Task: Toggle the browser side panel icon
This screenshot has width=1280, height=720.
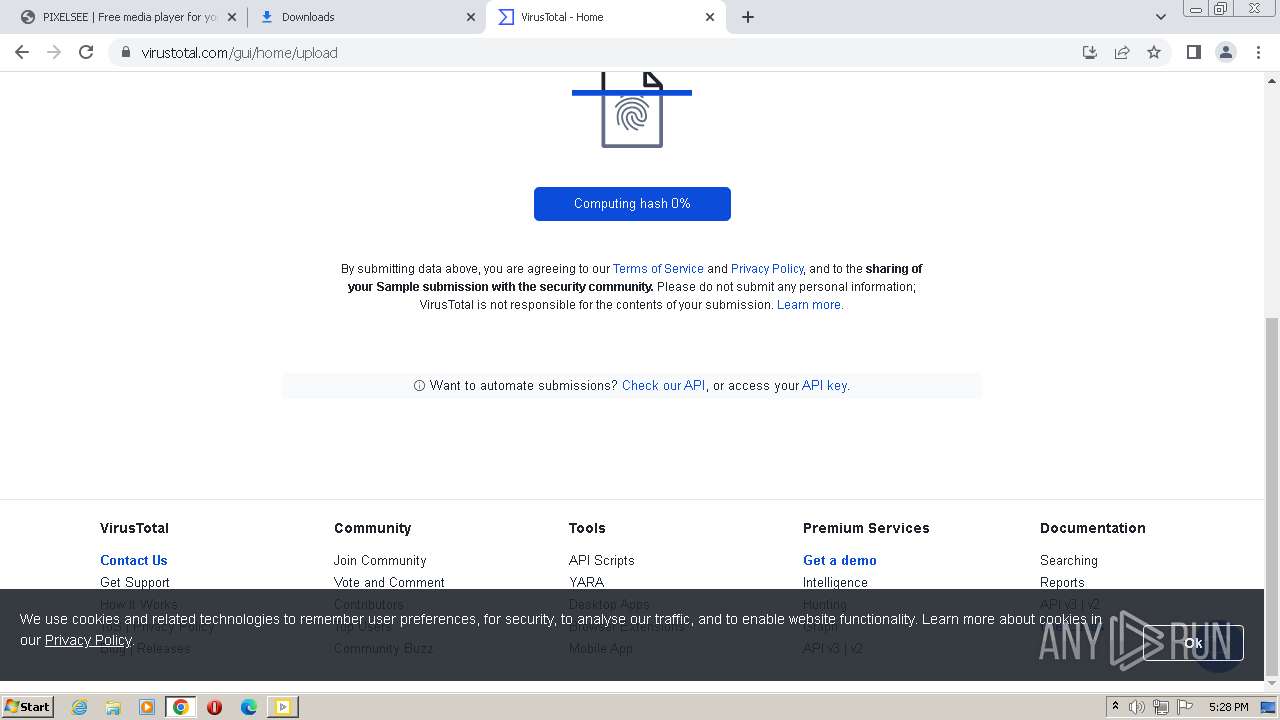Action: 1193,52
